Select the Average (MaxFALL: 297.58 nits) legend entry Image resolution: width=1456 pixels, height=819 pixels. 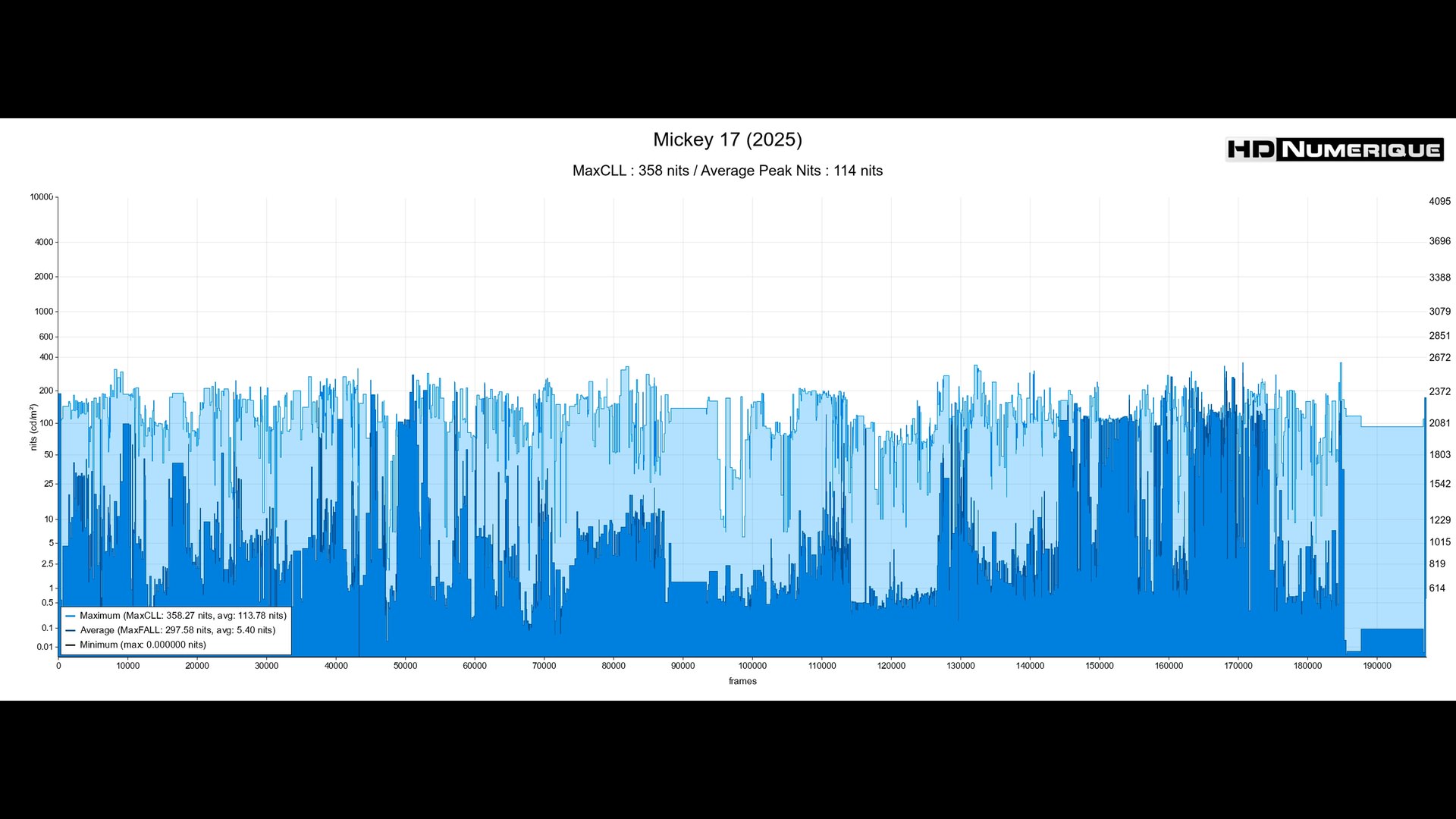(x=171, y=630)
